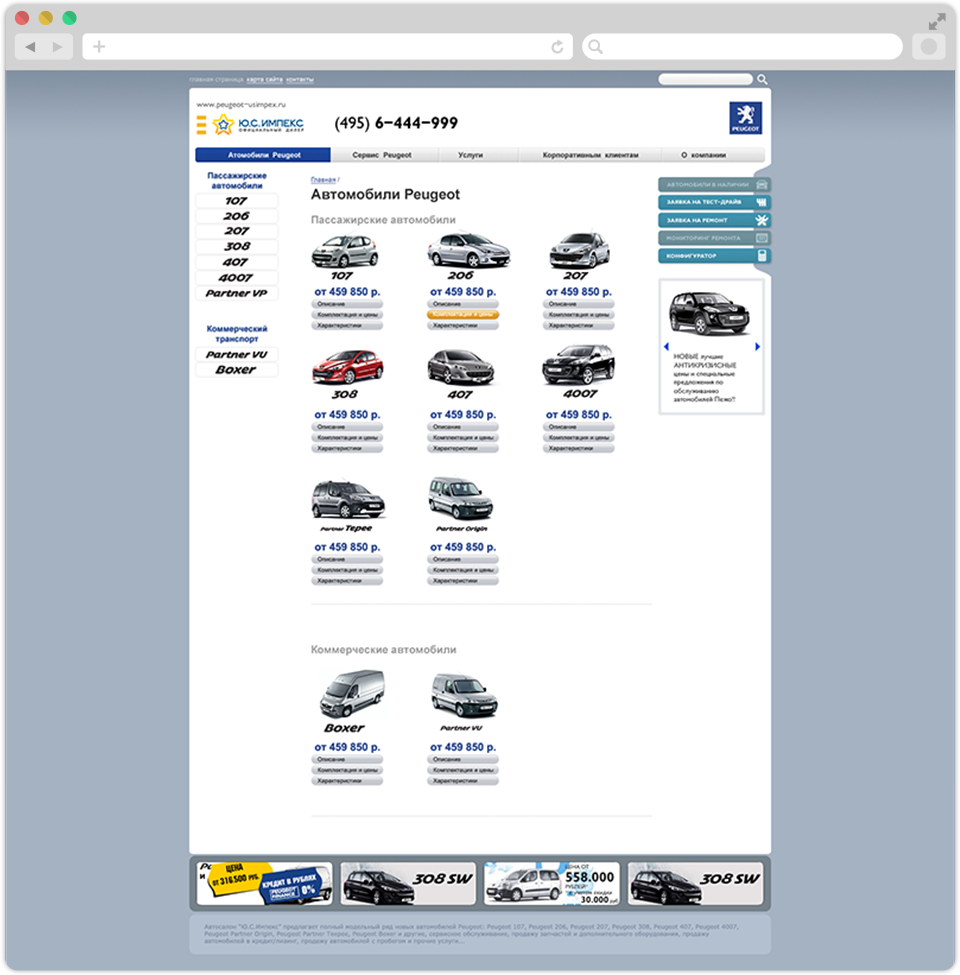Click the Заявка на тест-драйв button
The height and width of the screenshot is (975, 960).
pyautogui.click(x=714, y=202)
